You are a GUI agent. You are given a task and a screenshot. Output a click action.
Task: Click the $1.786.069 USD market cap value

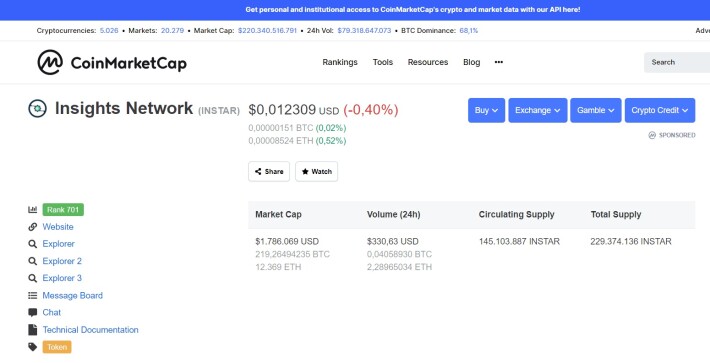click(287, 241)
